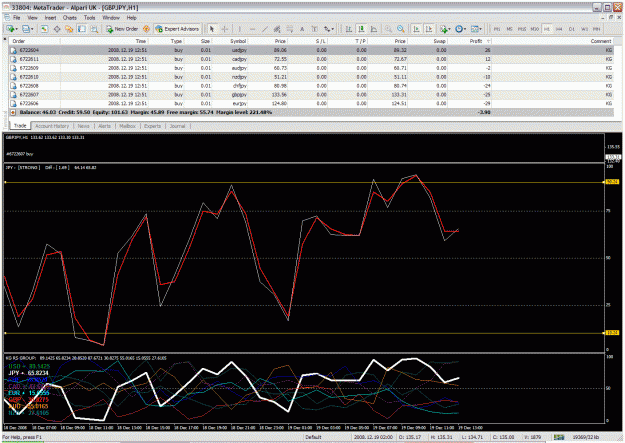This screenshot has height=443, width=625.
Task: Select the cursor arrow tool
Action: click(212, 29)
